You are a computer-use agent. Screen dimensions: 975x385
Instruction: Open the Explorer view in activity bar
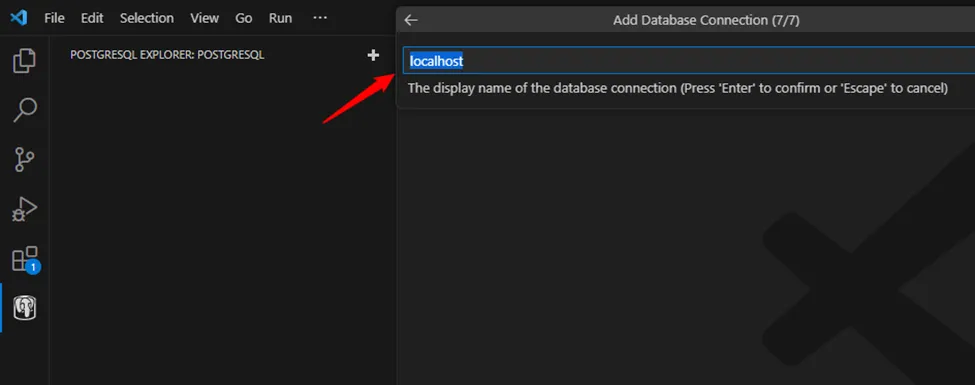pyautogui.click(x=24, y=60)
